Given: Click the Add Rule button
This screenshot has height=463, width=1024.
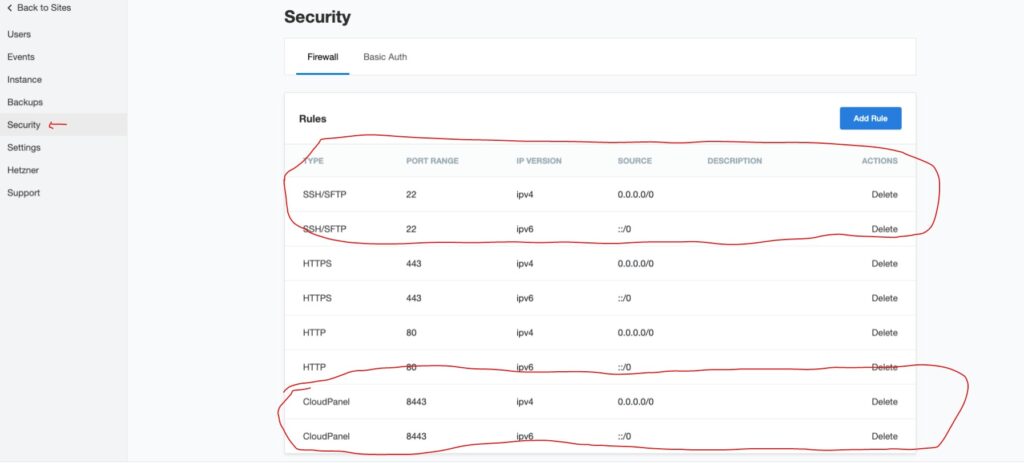Looking at the screenshot, I should pyautogui.click(x=870, y=118).
